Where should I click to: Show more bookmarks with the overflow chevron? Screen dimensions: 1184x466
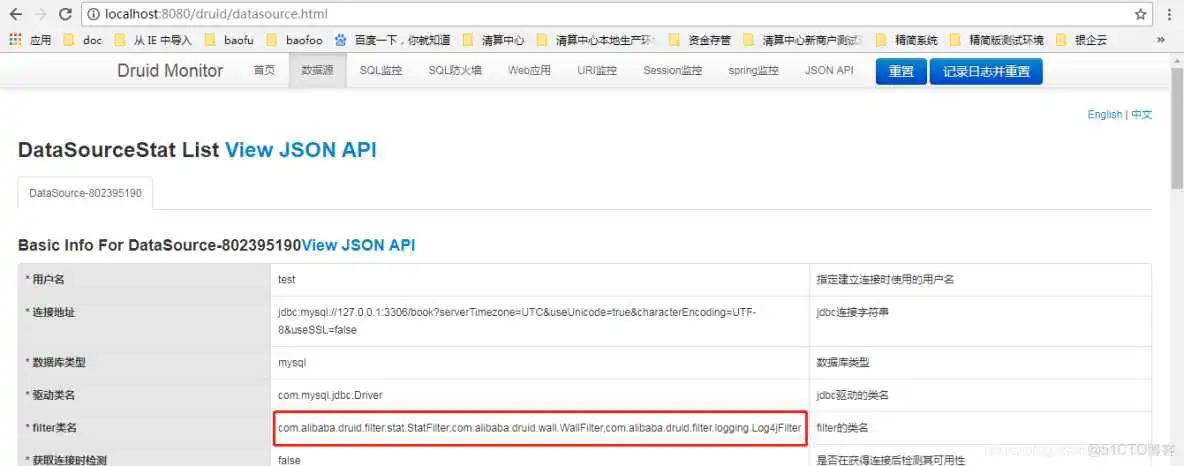pyautogui.click(x=1161, y=40)
